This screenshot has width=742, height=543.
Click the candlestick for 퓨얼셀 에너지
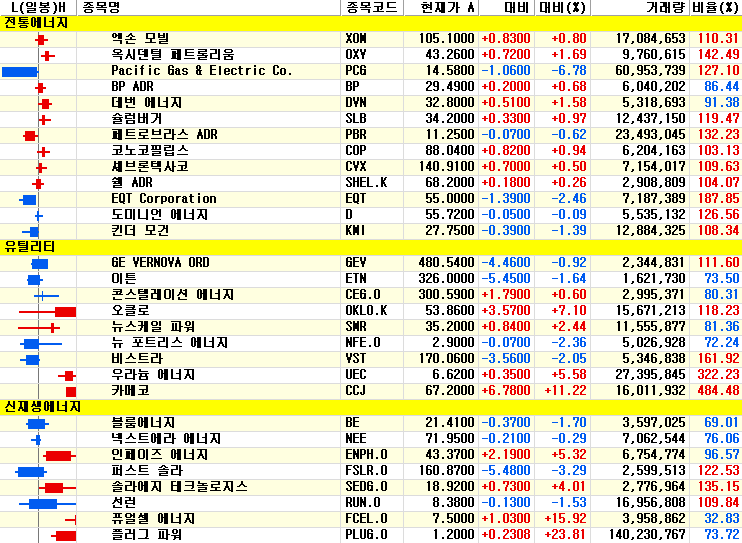pos(71,520)
